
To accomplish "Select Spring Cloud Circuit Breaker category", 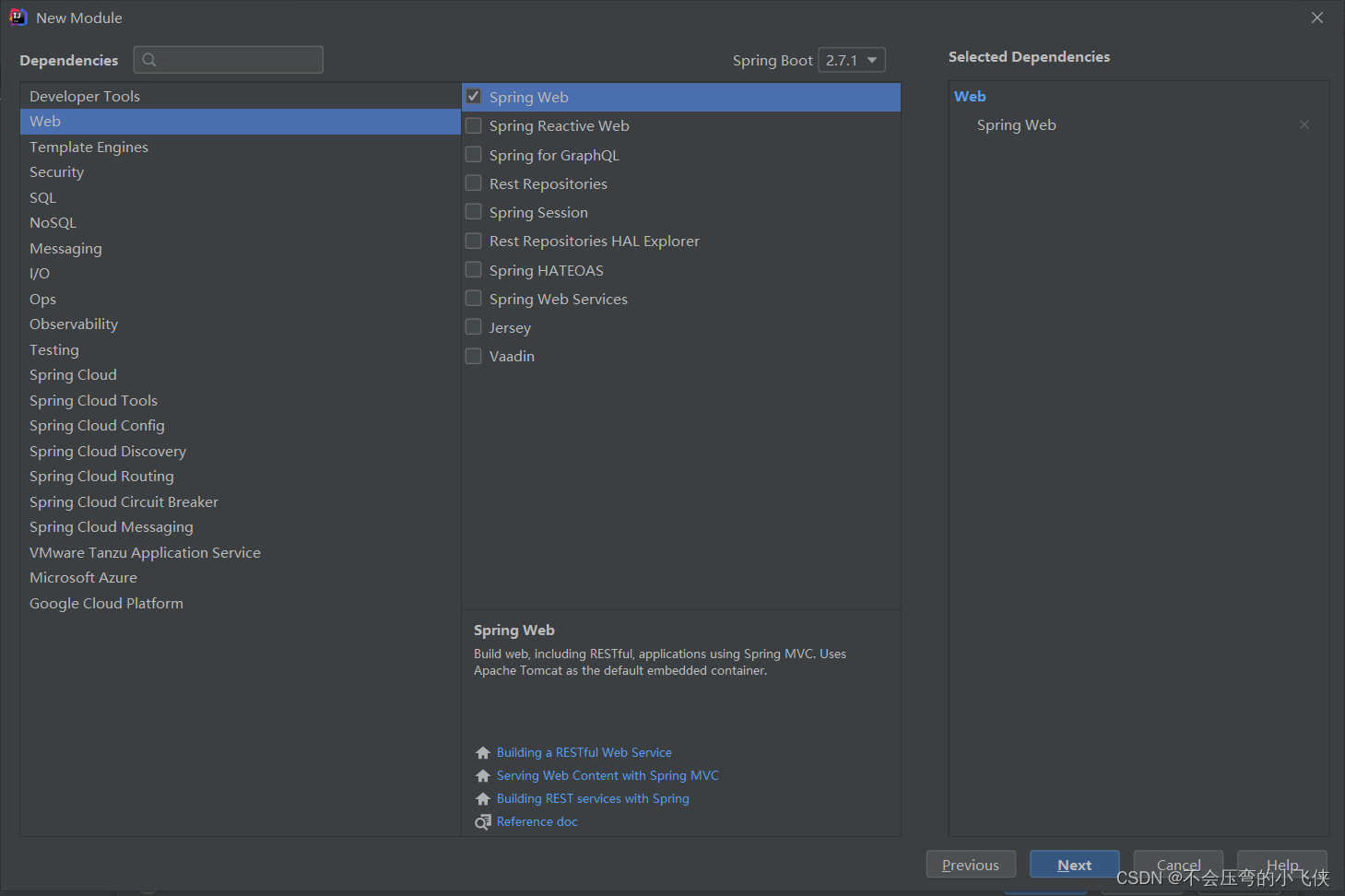I will pos(240,501).
